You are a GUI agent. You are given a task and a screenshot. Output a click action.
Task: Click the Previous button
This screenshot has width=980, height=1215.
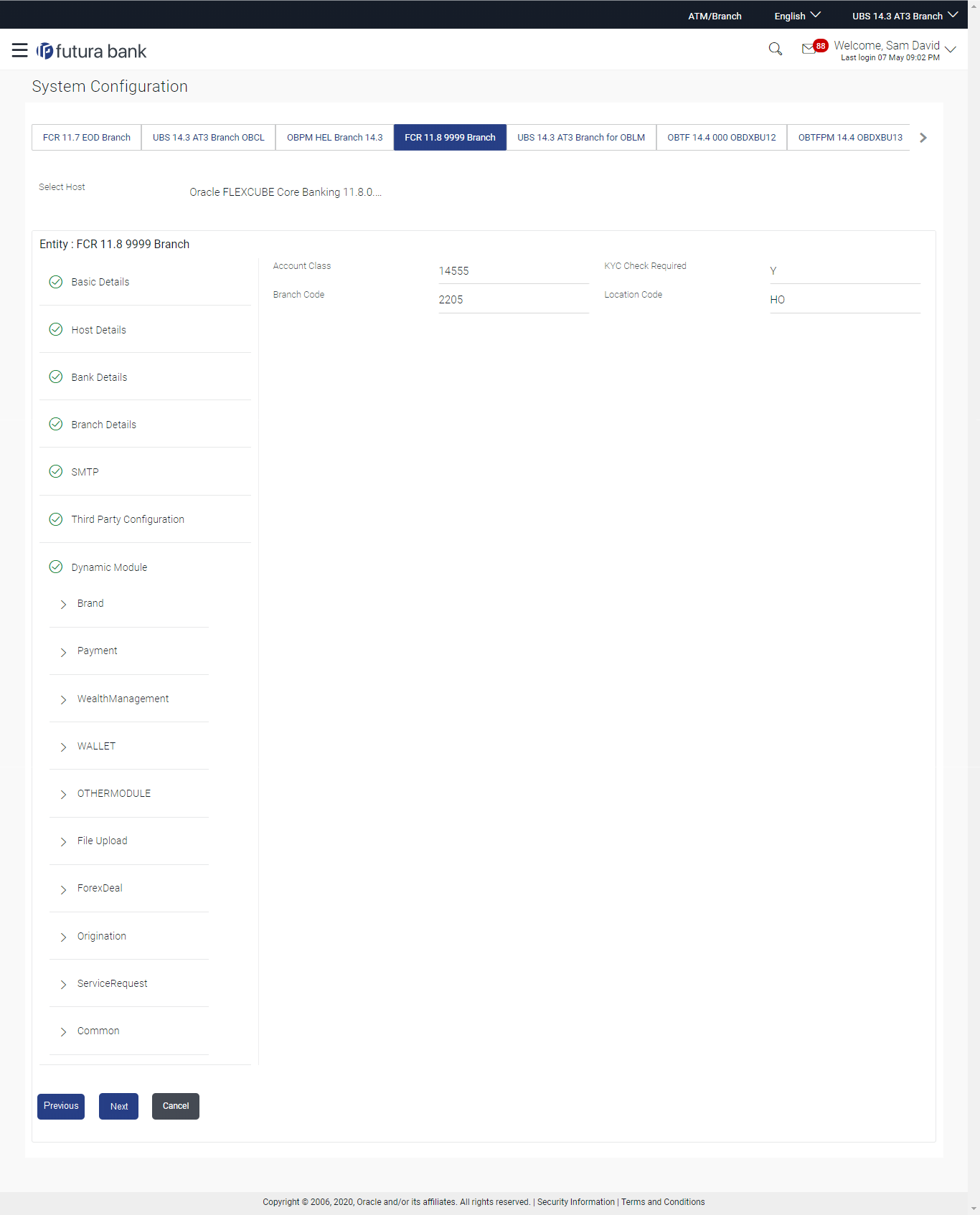click(x=61, y=1106)
